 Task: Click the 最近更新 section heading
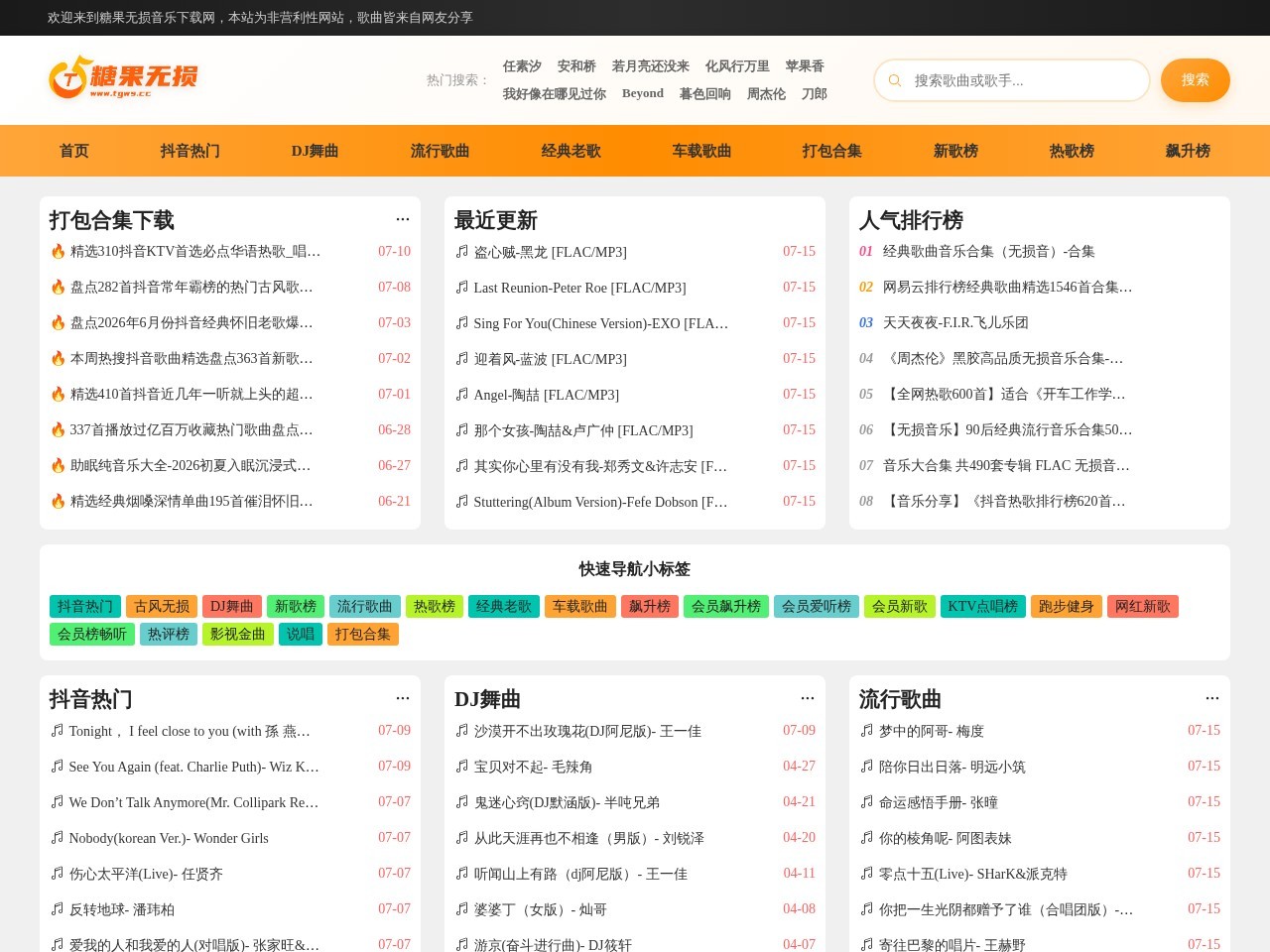[496, 220]
